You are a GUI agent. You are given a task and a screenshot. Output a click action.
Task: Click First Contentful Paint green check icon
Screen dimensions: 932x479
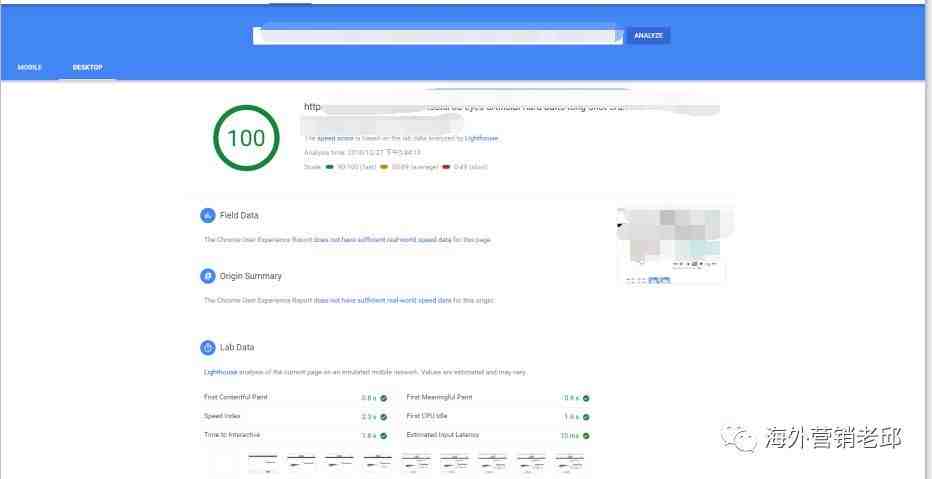[383, 398]
